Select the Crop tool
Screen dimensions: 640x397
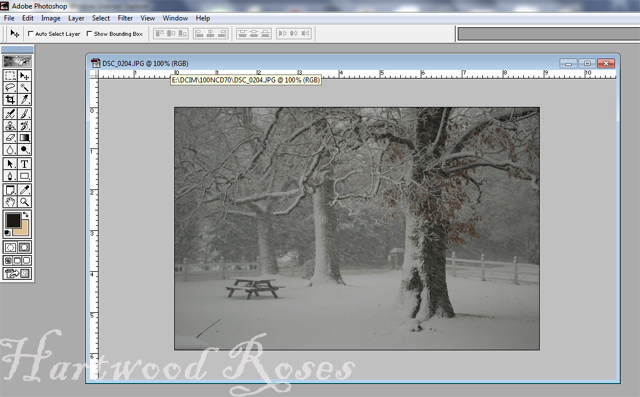tap(10, 99)
